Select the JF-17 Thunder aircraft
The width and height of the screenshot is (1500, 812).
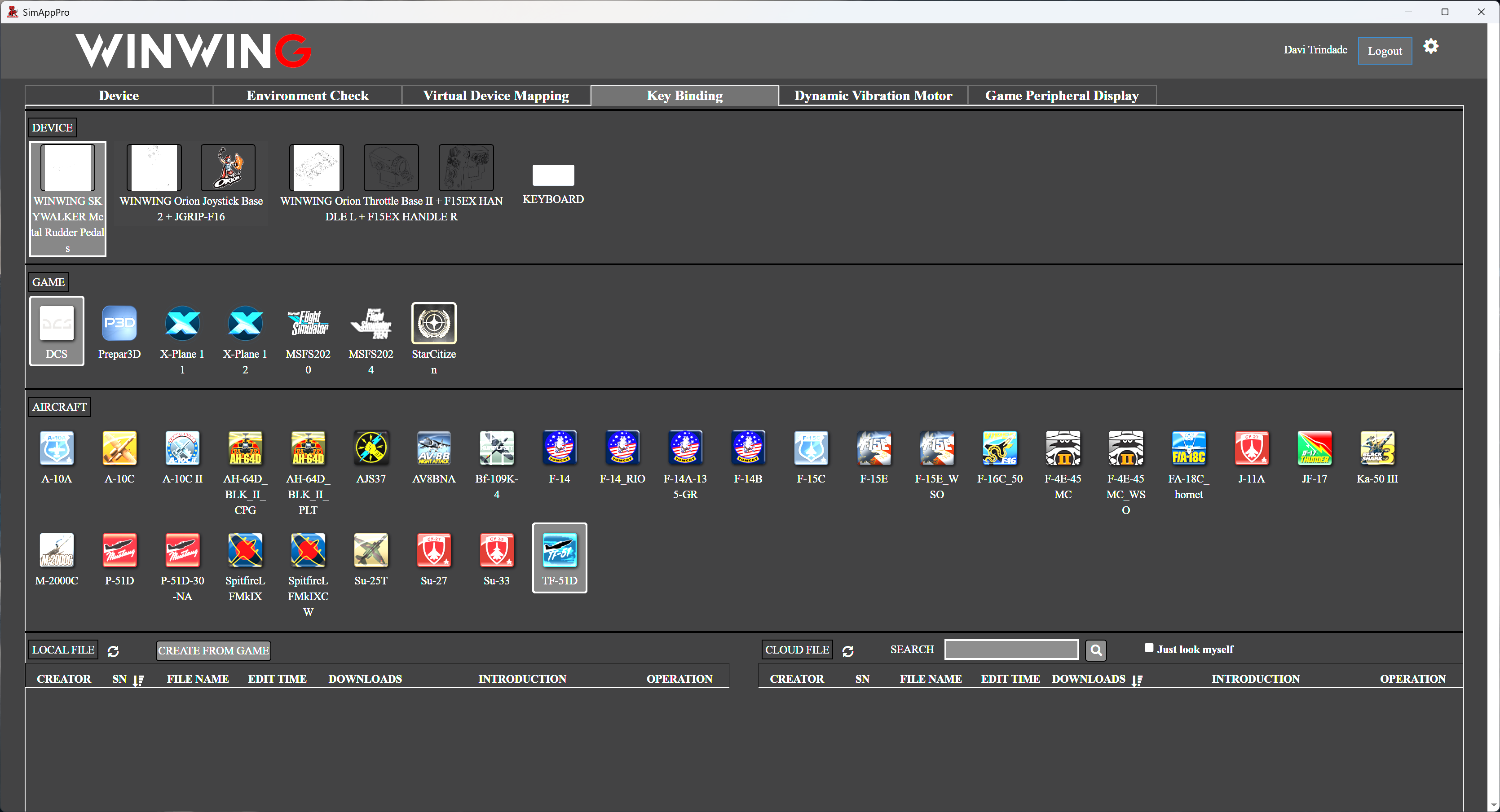(1314, 448)
